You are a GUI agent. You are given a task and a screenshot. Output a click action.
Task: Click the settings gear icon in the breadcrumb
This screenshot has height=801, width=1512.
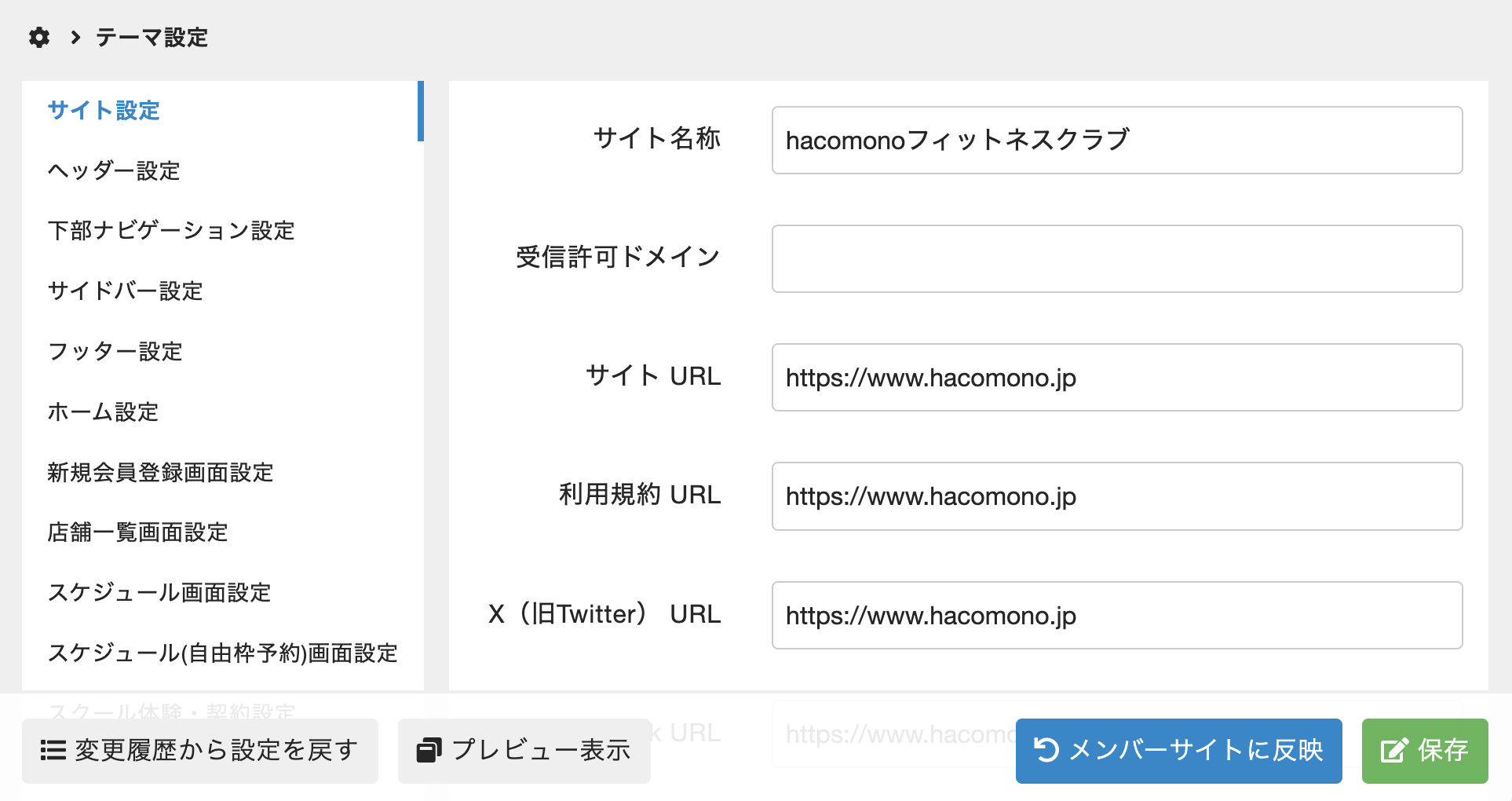39,37
